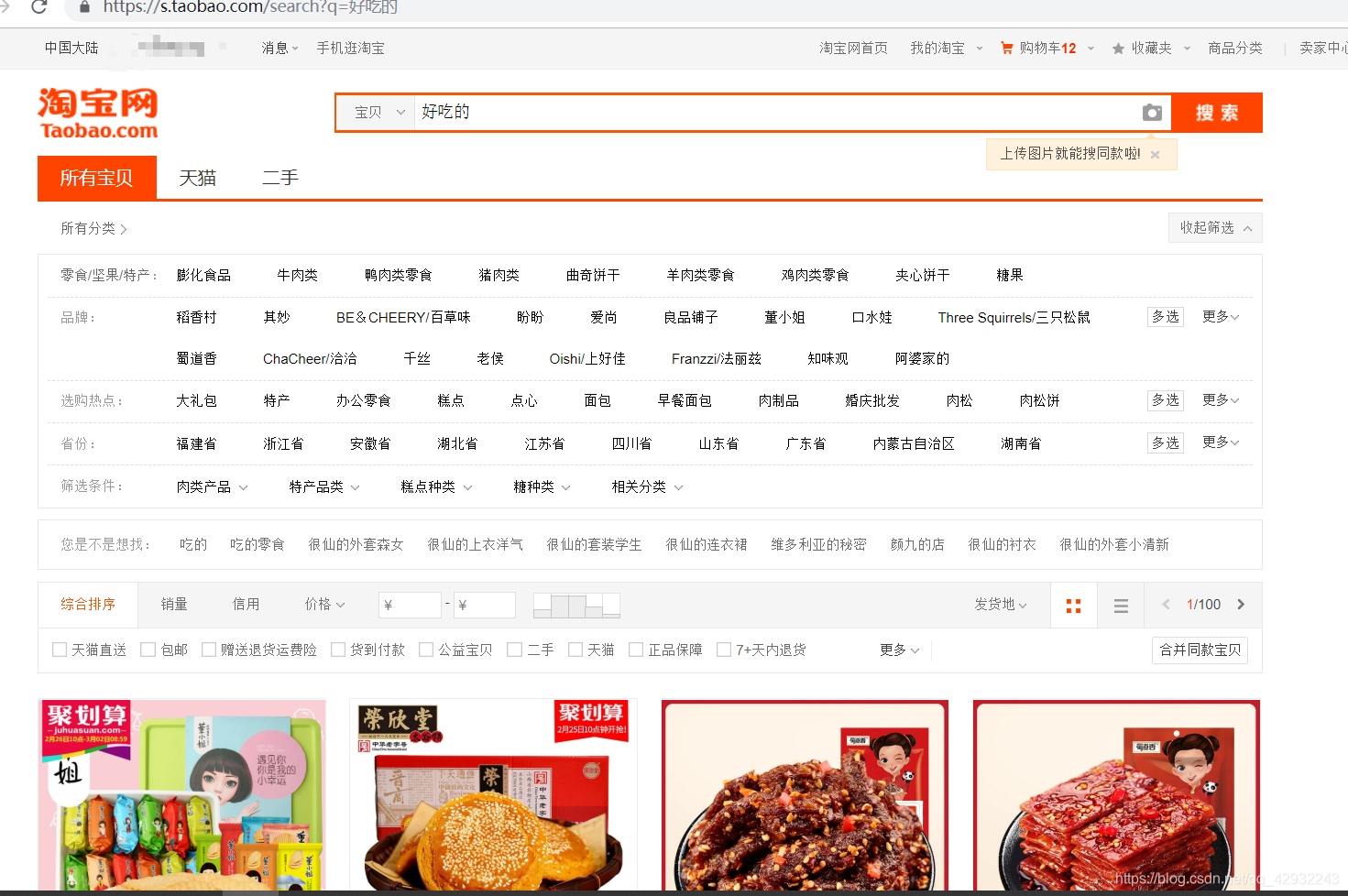Sort results by 销量
The width and height of the screenshot is (1348, 896).
pos(174,604)
